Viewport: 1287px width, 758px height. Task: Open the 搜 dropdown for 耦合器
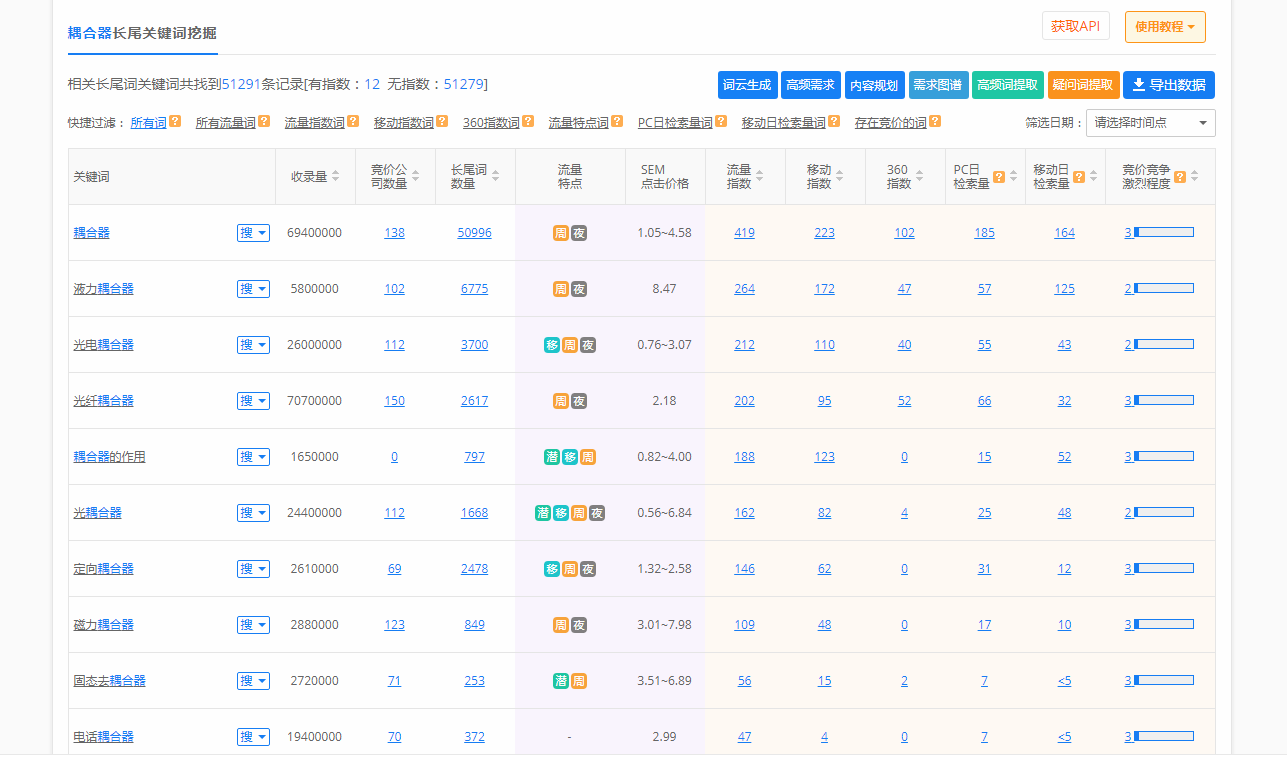coord(253,233)
